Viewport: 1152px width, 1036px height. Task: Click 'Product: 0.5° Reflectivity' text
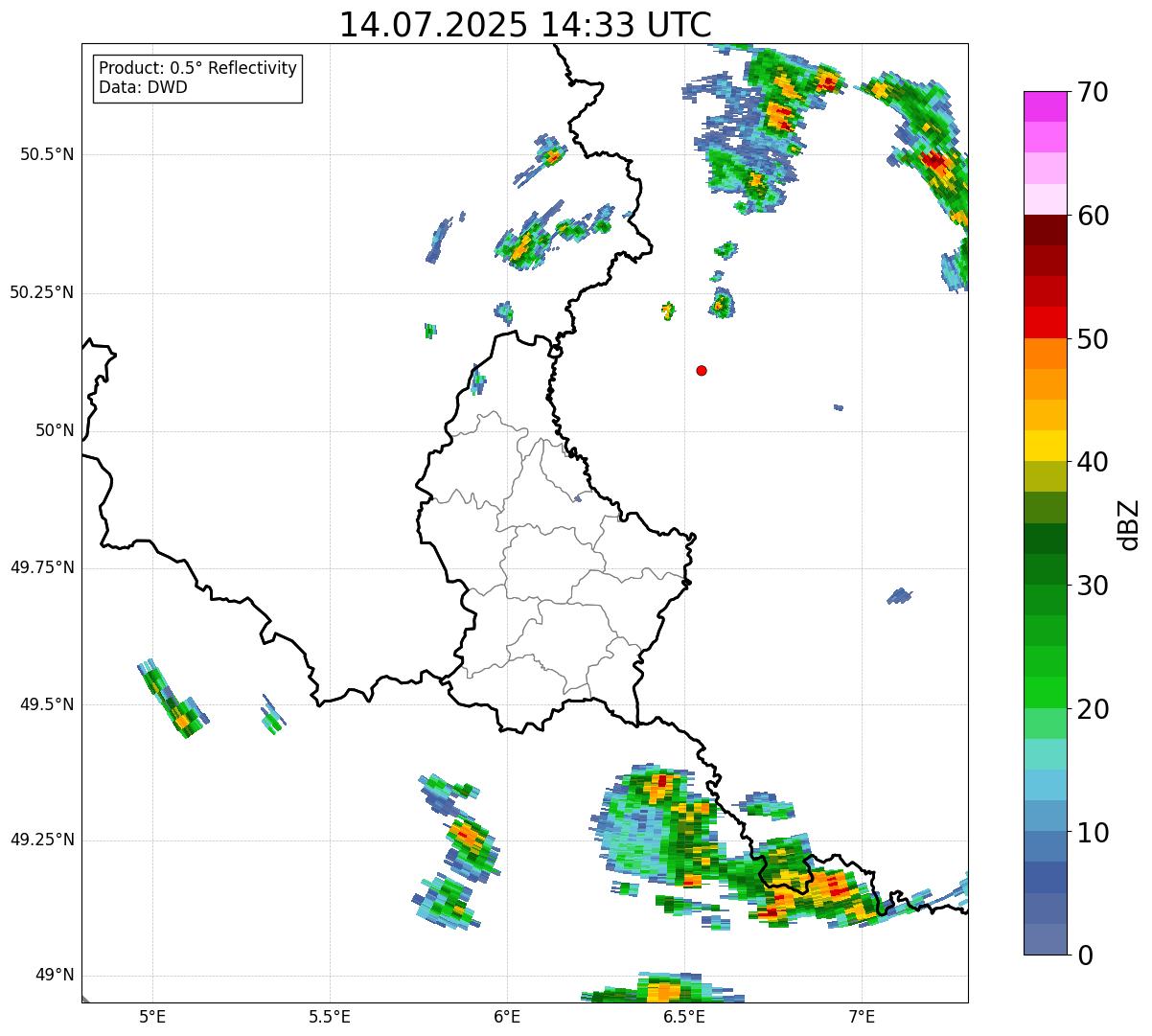click(x=197, y=68)
